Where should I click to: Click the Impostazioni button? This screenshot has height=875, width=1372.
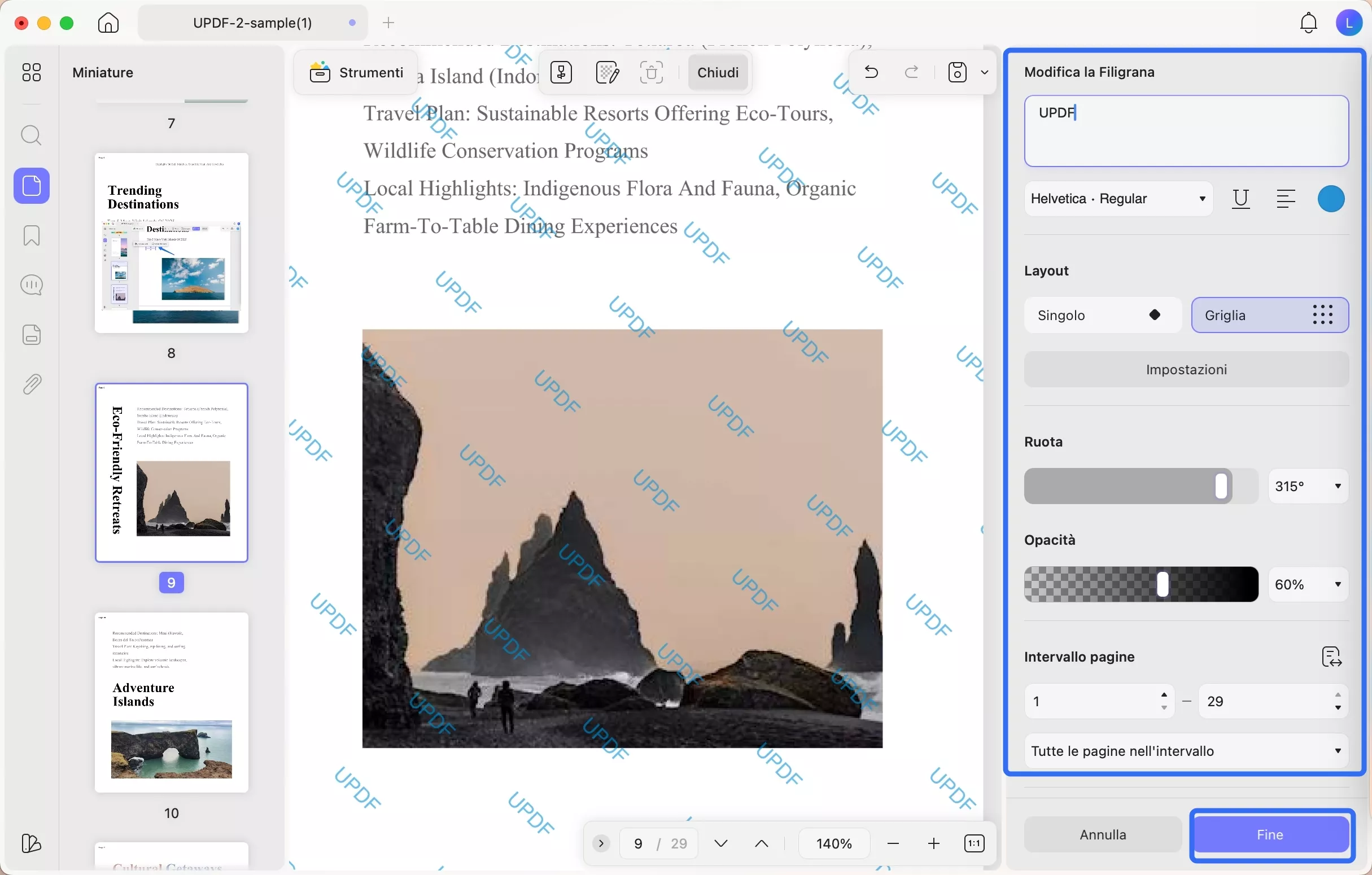[x=1186, y=370]
